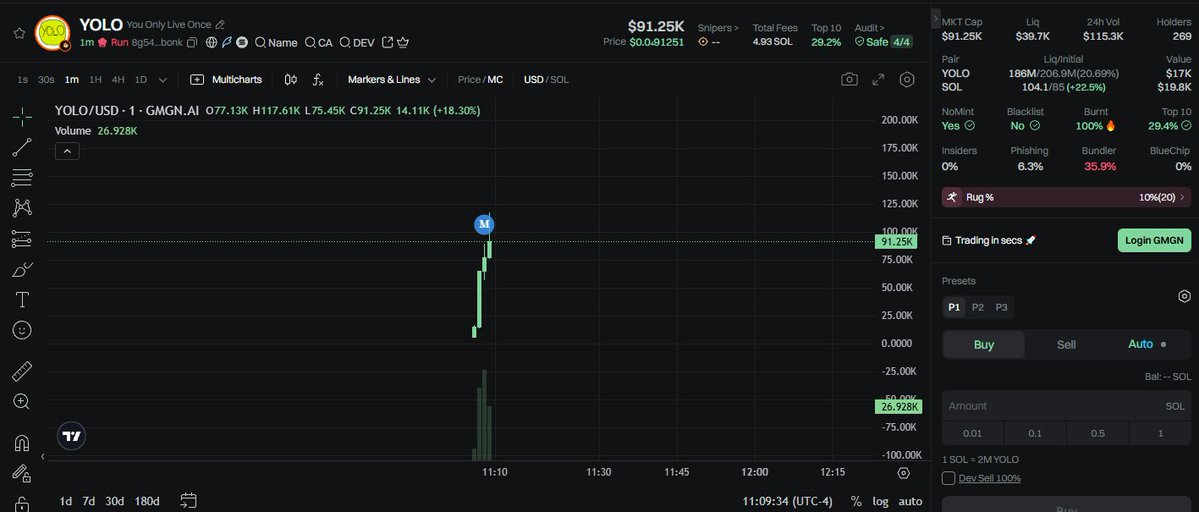The height and width of the screenshot is (512, 1199).
Task: Toggle auto scale mode
Action: pos(910,501)
